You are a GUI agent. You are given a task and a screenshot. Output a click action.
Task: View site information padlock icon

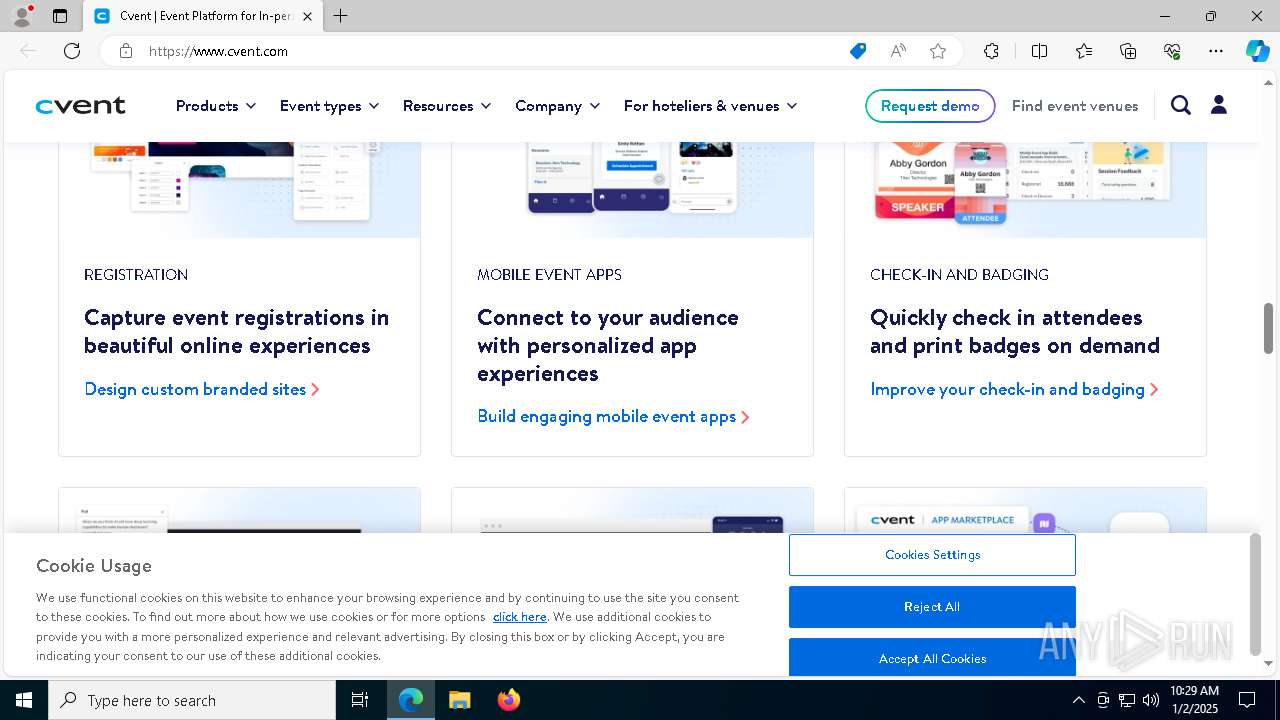click(x=126, y=51)
